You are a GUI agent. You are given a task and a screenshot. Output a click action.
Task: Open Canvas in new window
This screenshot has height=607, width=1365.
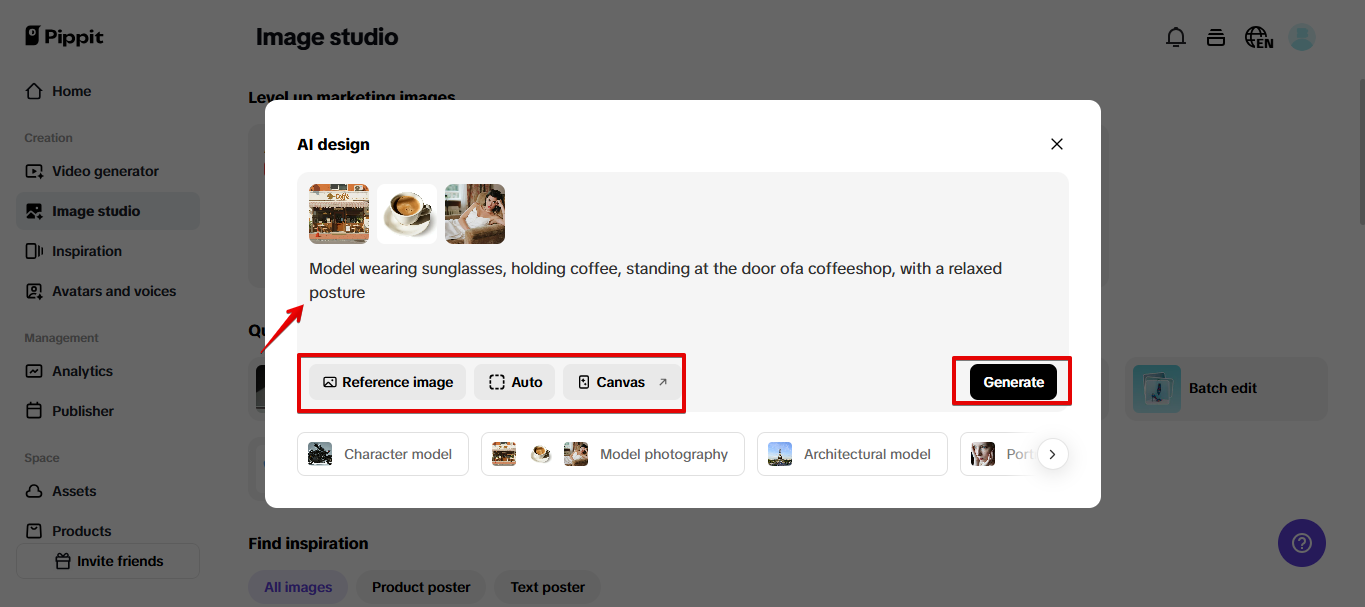coord(621,382)
